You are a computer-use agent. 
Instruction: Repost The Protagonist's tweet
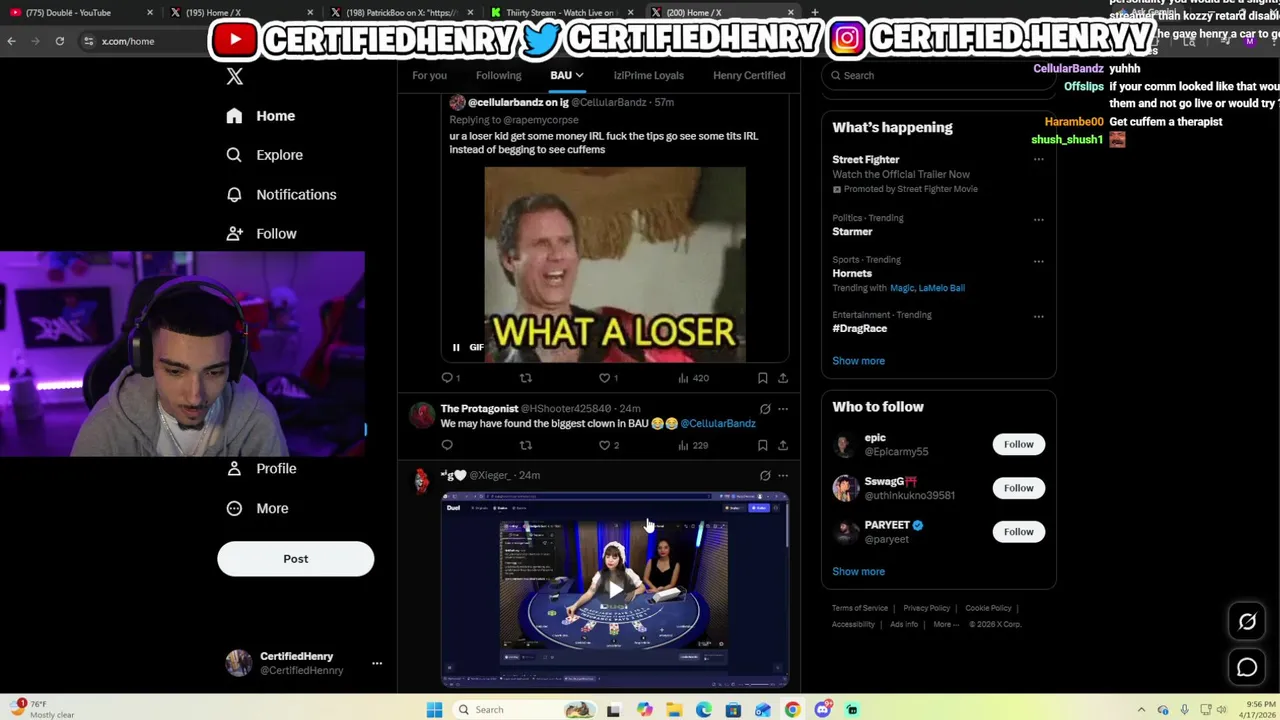526,446
